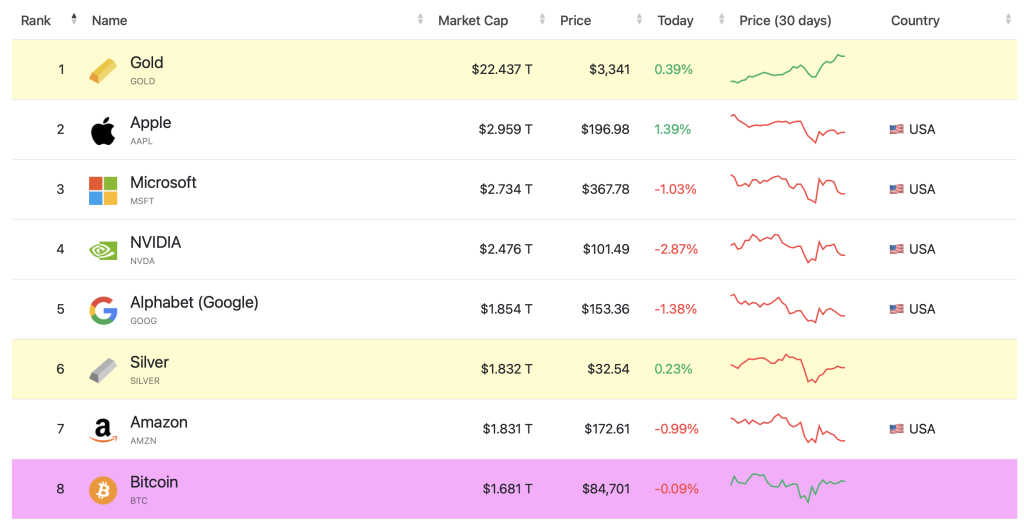Screen dimensions: 1024x523
Task: Click the Silver bar icon
Action: 103,370
